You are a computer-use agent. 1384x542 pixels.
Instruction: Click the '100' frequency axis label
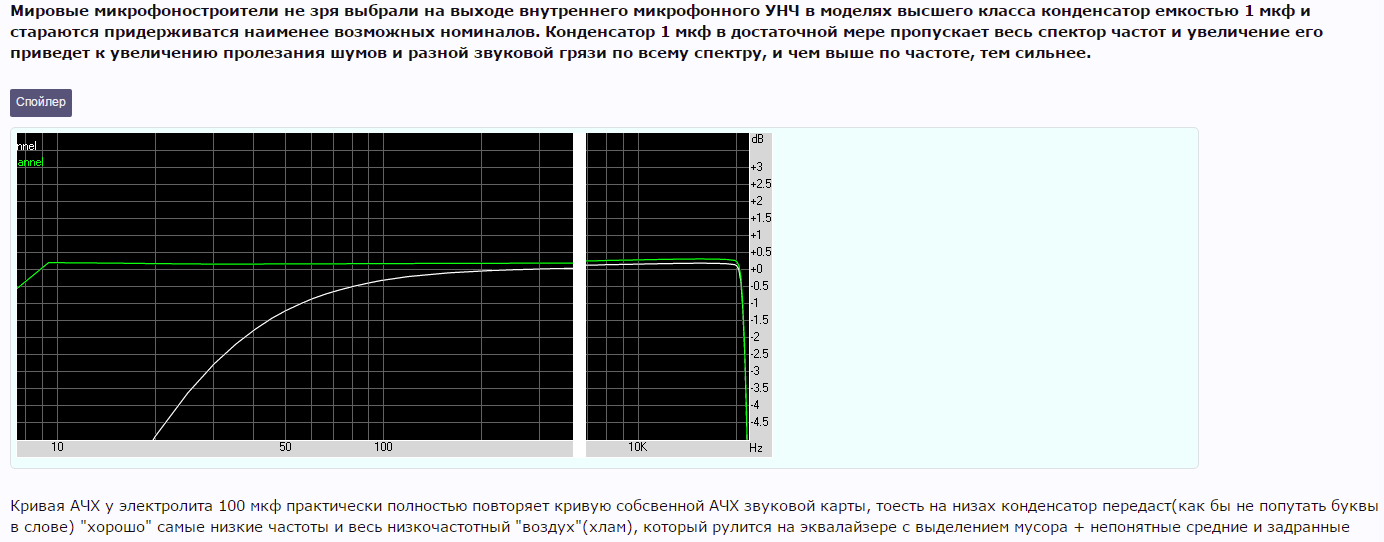click(x=383, y=447)
